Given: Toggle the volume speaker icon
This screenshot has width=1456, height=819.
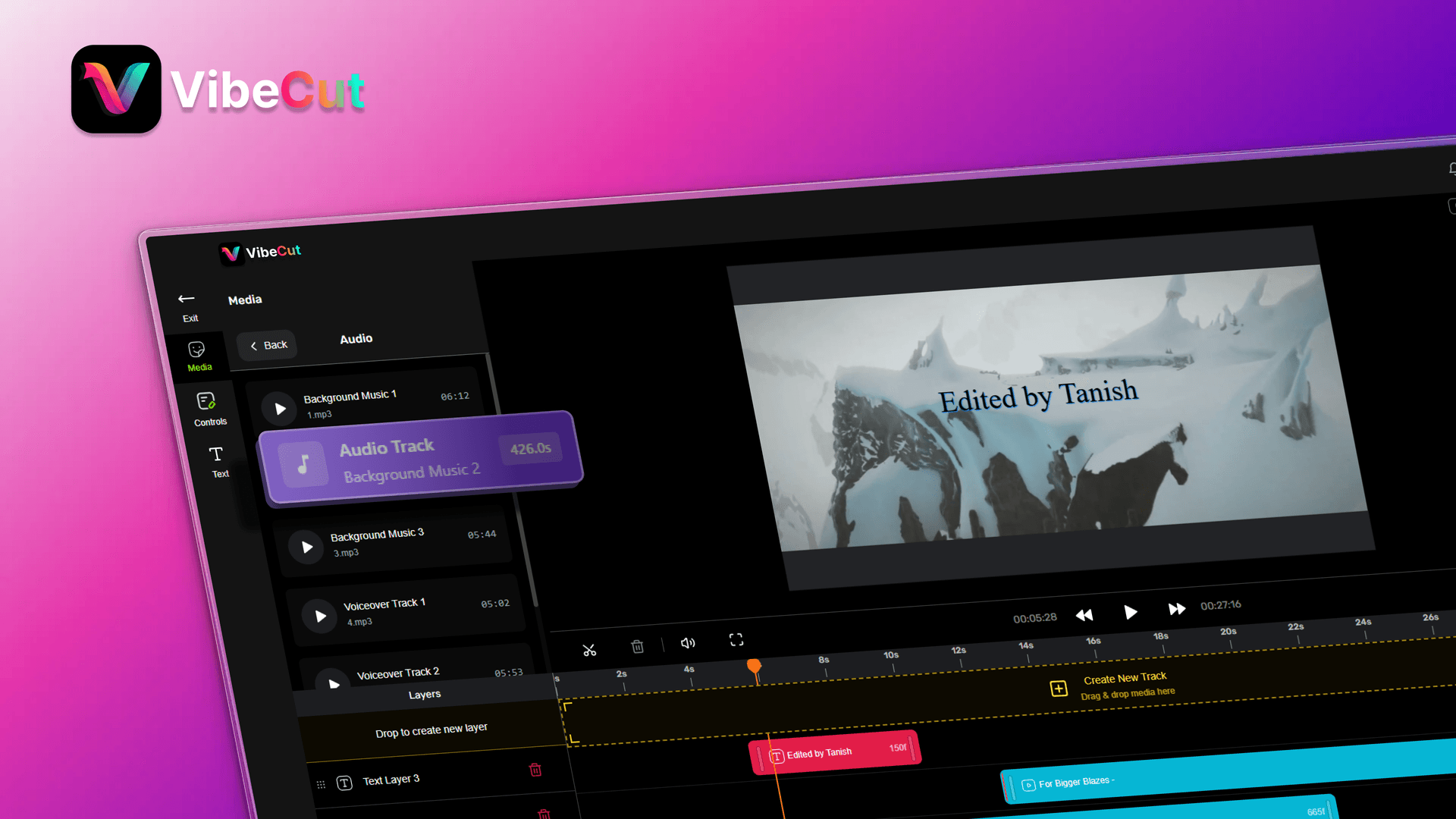Looking at the screenshot, I should [688, 643].
